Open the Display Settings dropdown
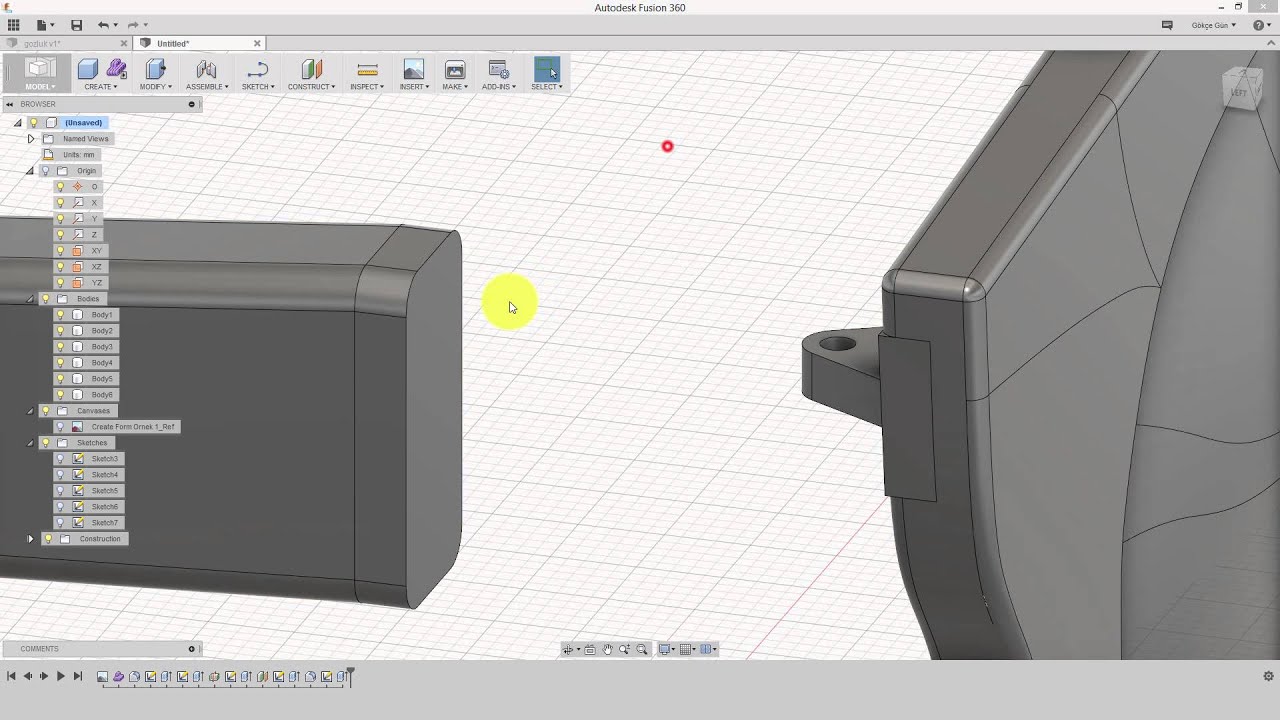The height and width of the screenshot is (720, 1280). [666, 649]
